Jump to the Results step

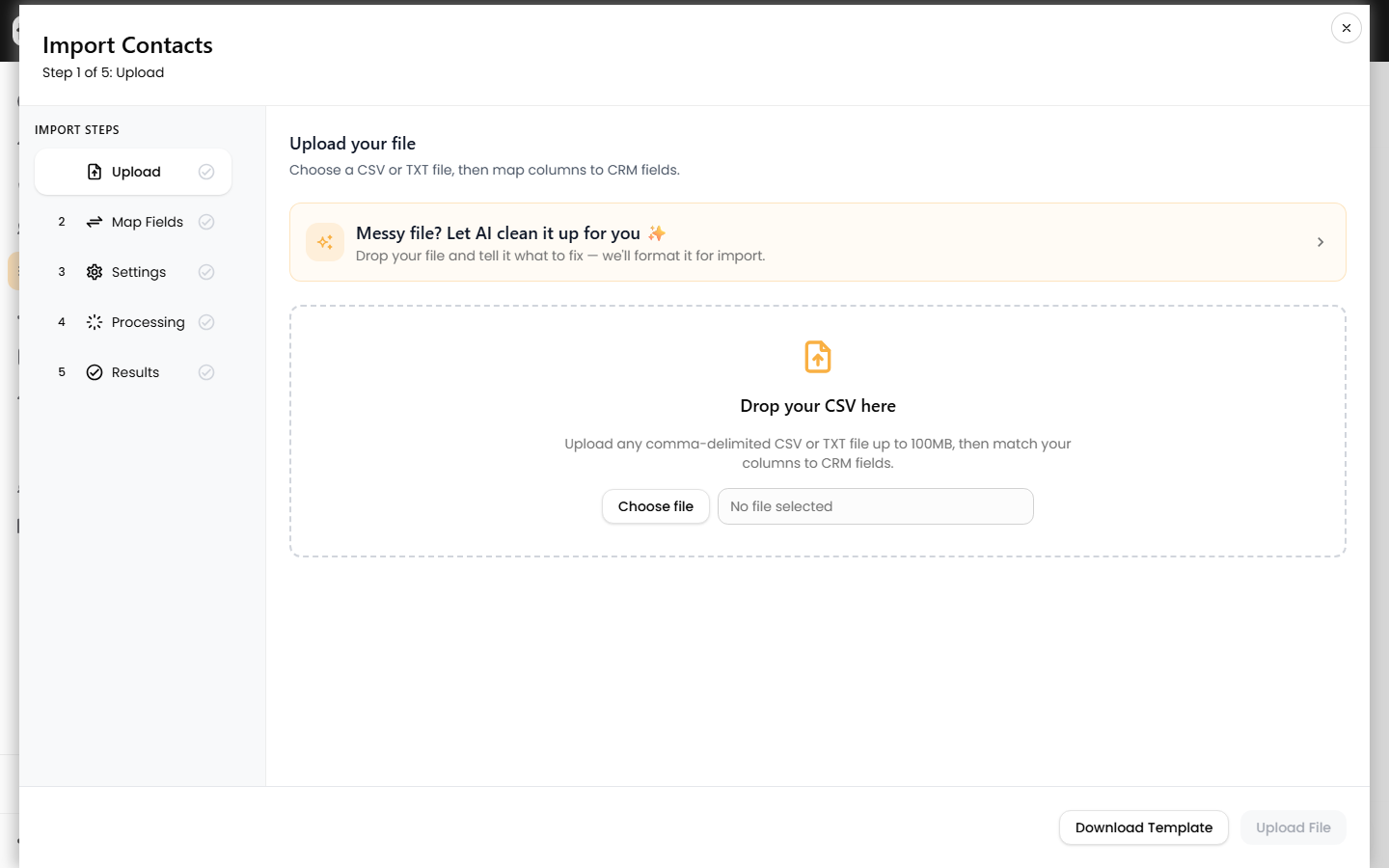coord(133,372)
